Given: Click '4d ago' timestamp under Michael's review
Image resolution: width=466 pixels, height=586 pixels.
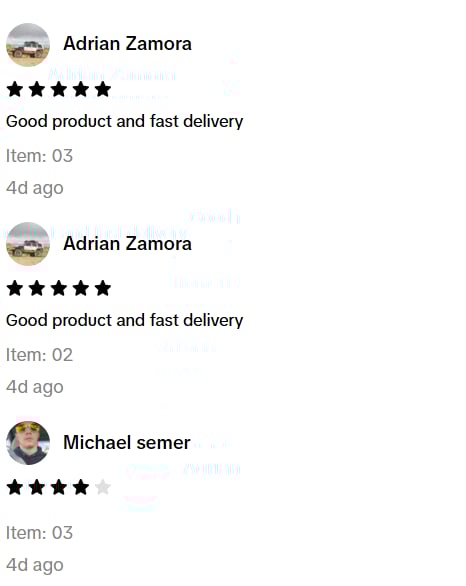Looking at the screenshot, I should point(35,565).
